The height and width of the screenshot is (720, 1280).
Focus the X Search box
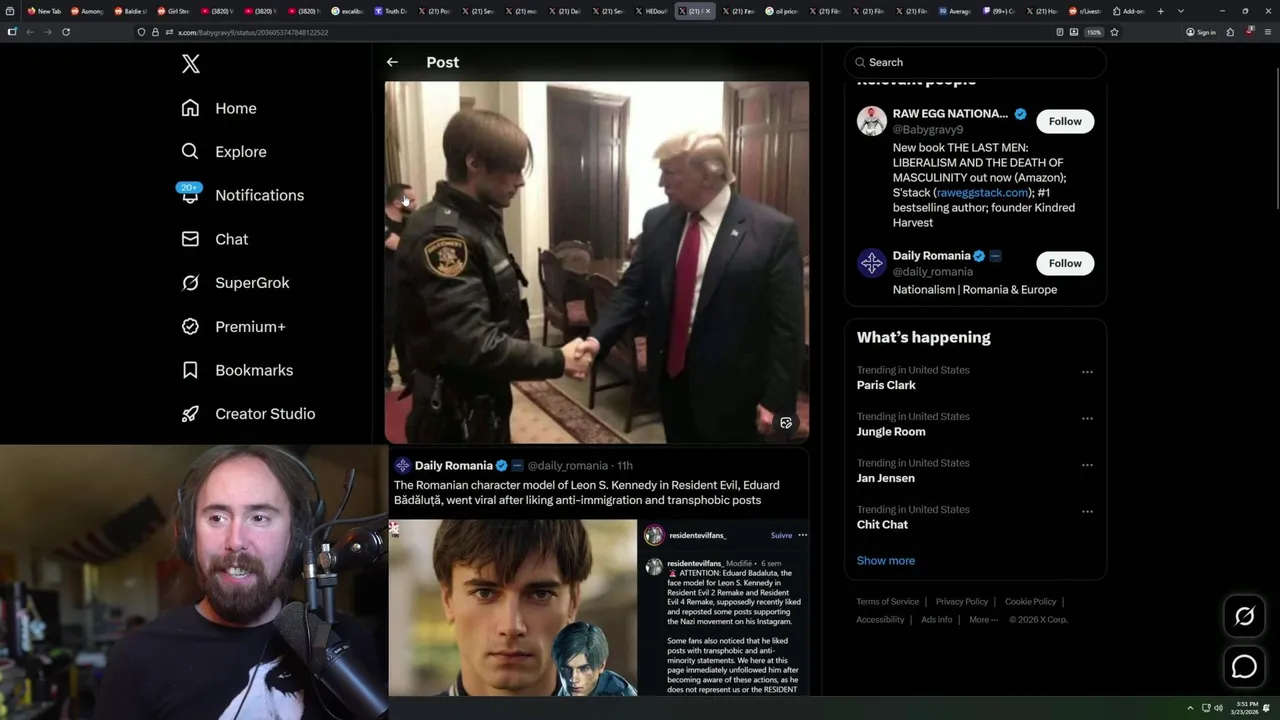click(x=975, y=62)
